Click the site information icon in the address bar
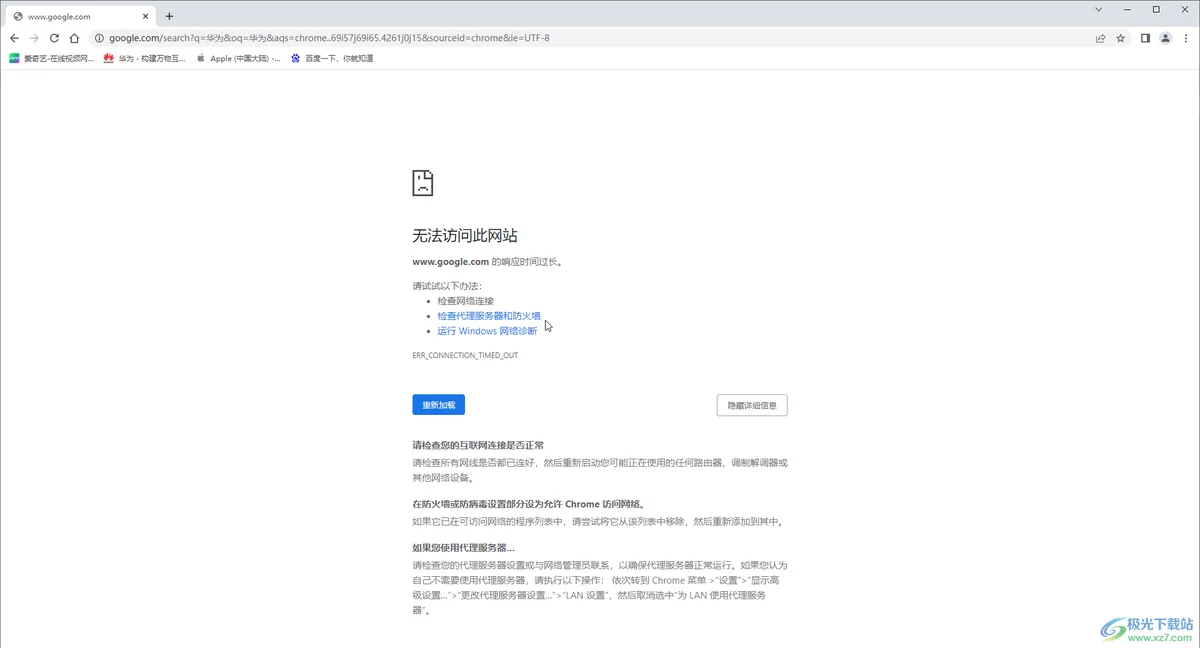The height and width of the screenshot is (648, 1200). tap(98, 38)
